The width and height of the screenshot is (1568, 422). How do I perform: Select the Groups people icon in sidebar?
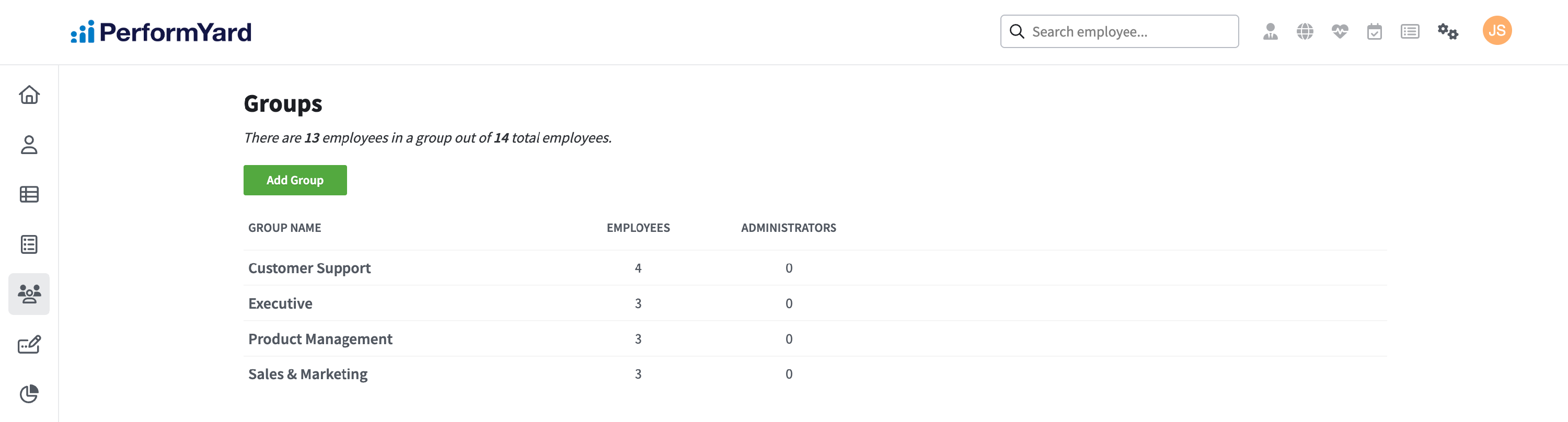pyautogui.click(x=29, y=295)
